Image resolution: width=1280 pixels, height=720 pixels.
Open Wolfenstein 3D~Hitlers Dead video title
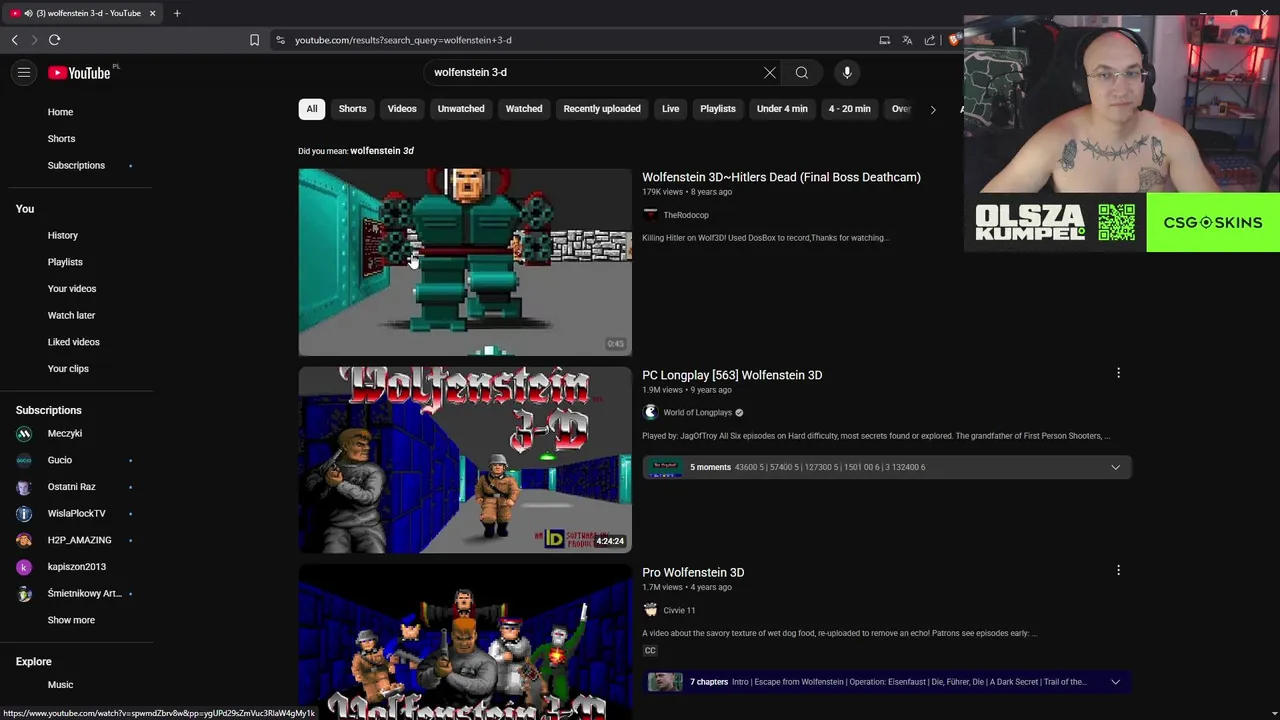(x=781, y=177)
